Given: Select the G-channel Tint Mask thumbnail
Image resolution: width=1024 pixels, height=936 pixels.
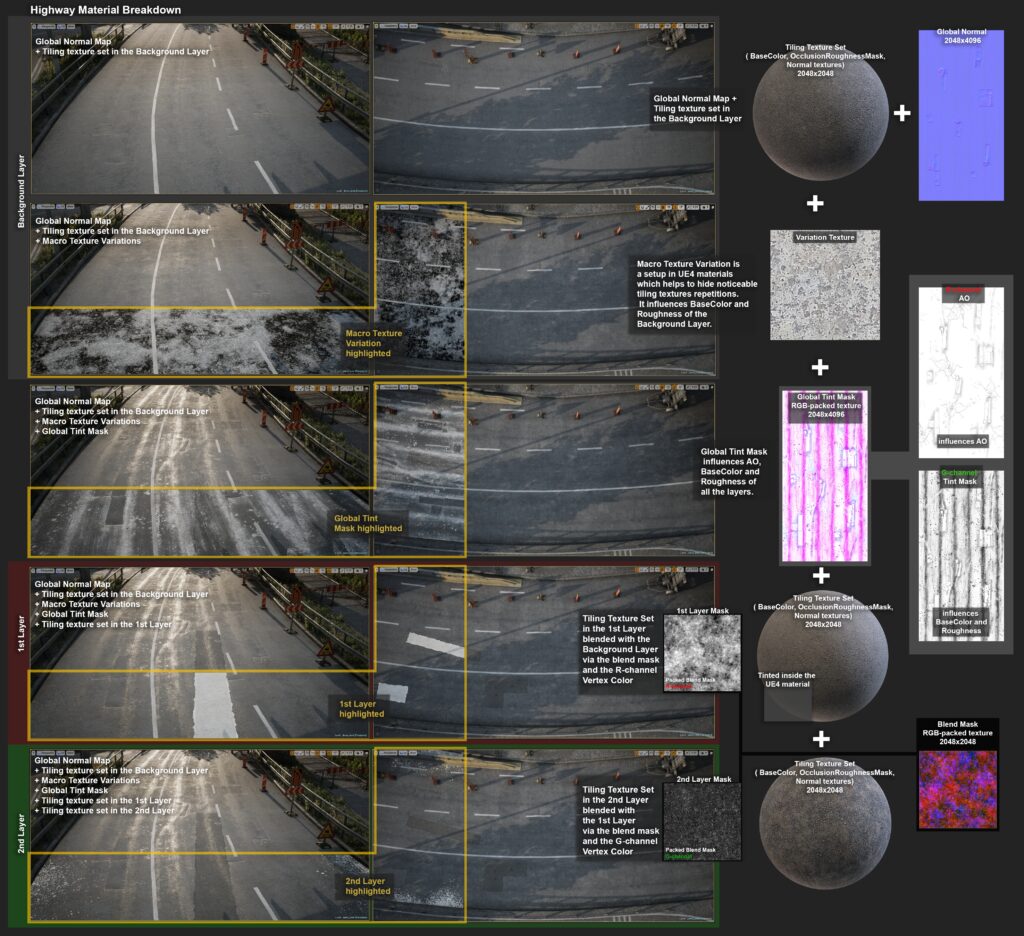Looking at the screenshot, I should point(961,555).
